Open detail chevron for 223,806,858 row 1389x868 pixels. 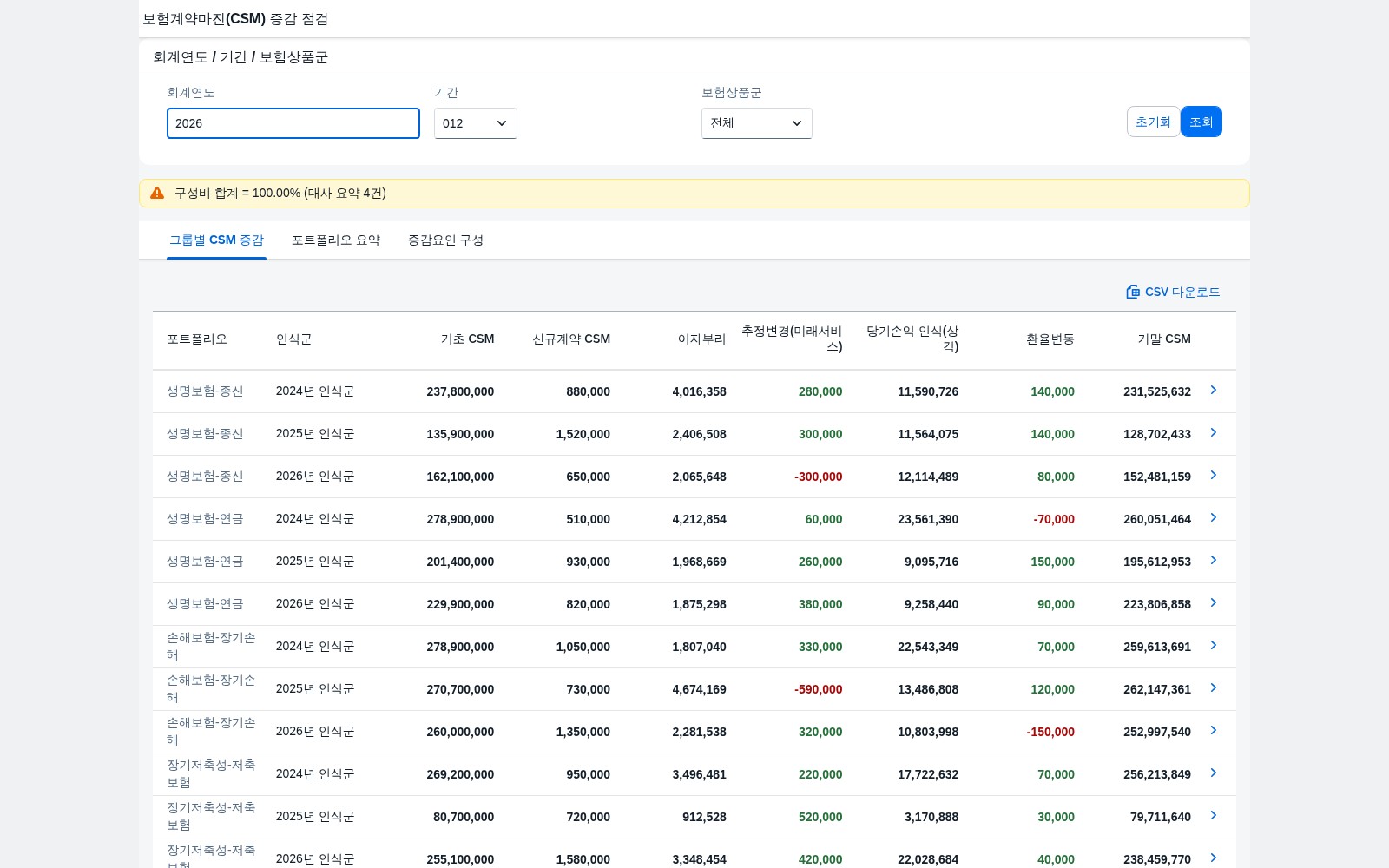tap(1214, 603)
